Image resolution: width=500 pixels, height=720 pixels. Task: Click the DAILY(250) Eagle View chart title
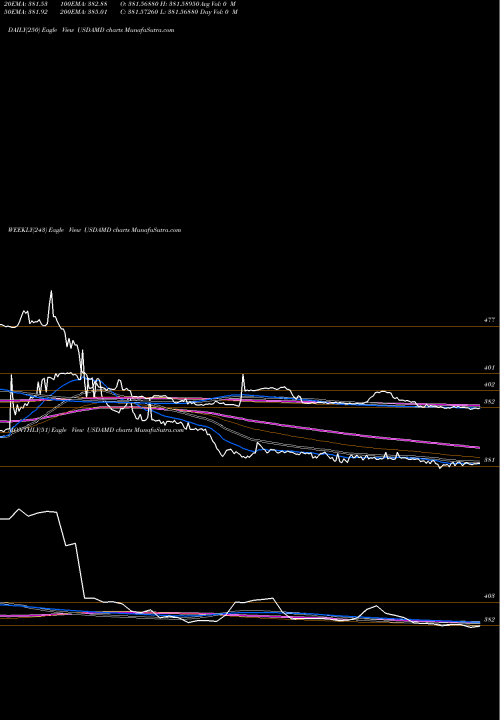pos(91,30)
